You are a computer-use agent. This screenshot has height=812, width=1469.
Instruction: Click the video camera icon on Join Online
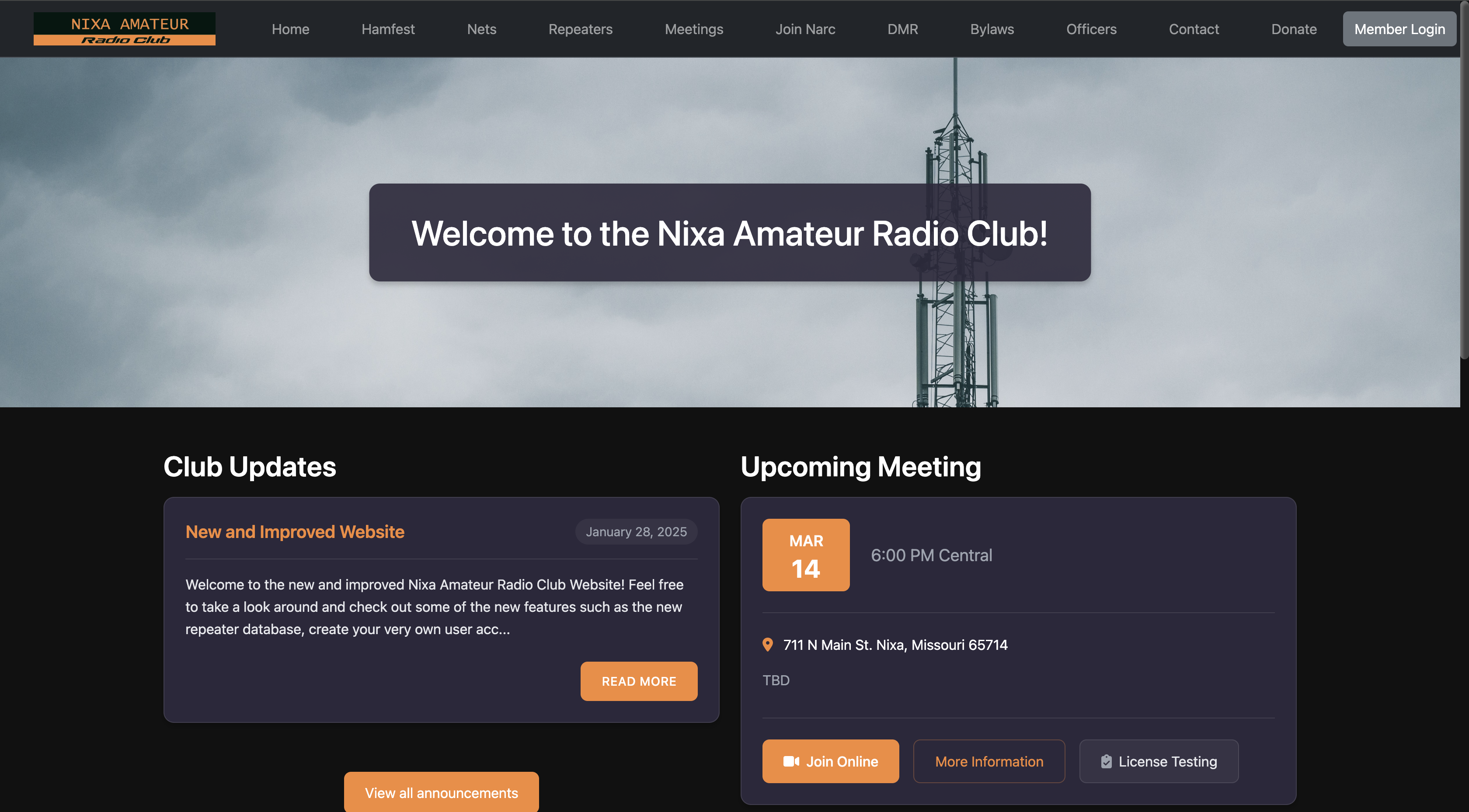coord(790,761)
